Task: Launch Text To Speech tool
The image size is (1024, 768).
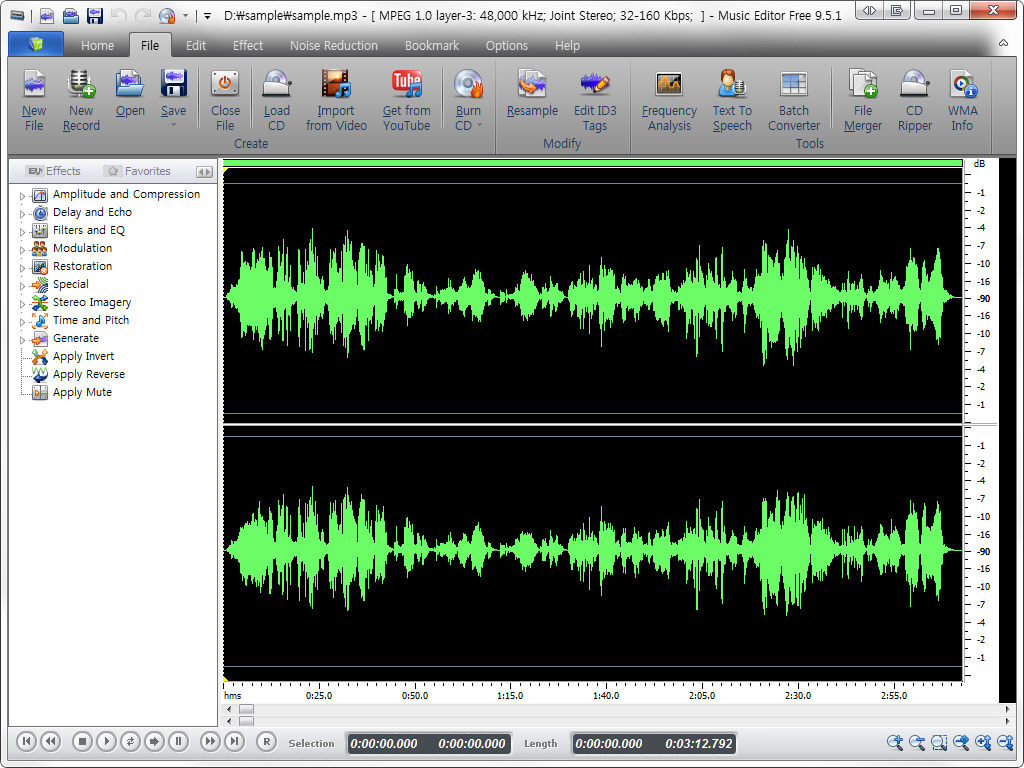Action: pyautogui.click(x=732, y=100)
